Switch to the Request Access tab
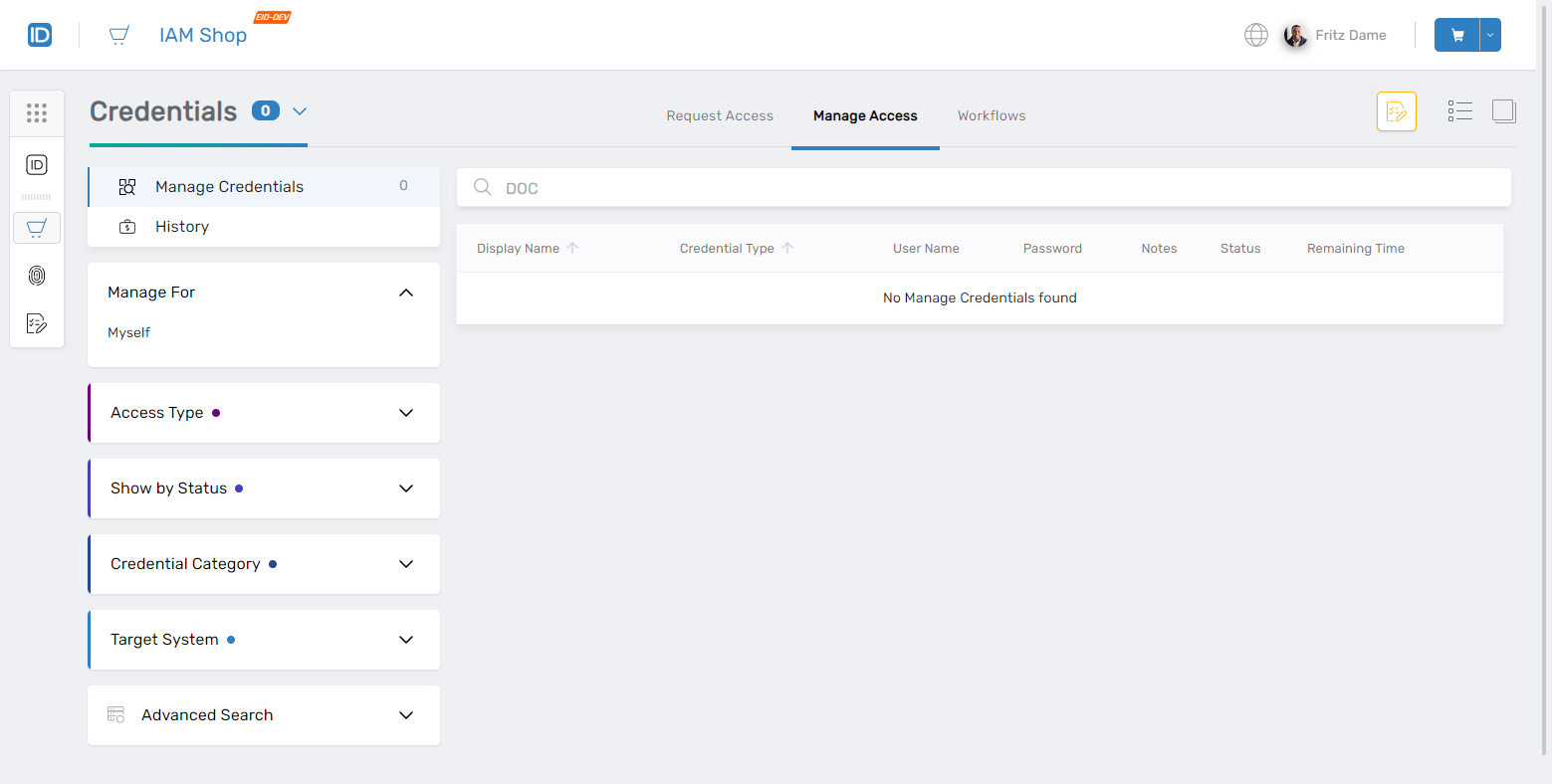 coord(720,116)
